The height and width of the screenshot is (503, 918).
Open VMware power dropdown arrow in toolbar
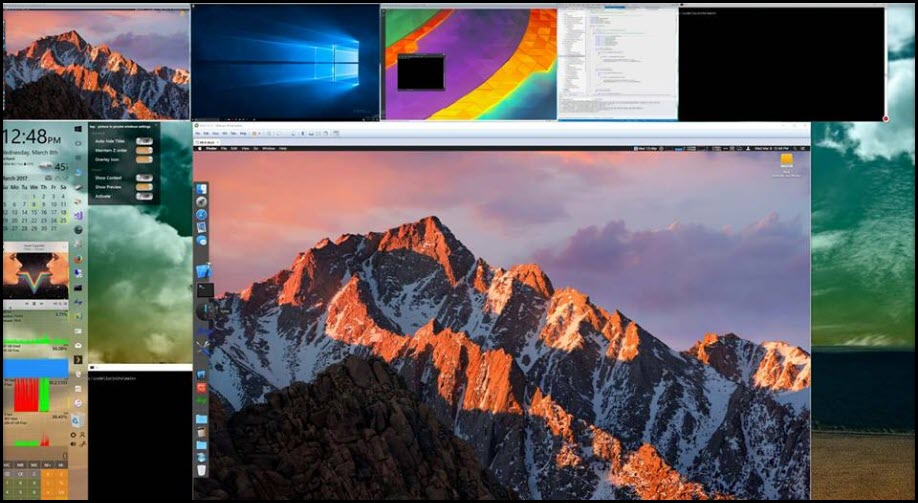[x=259, y=134]
